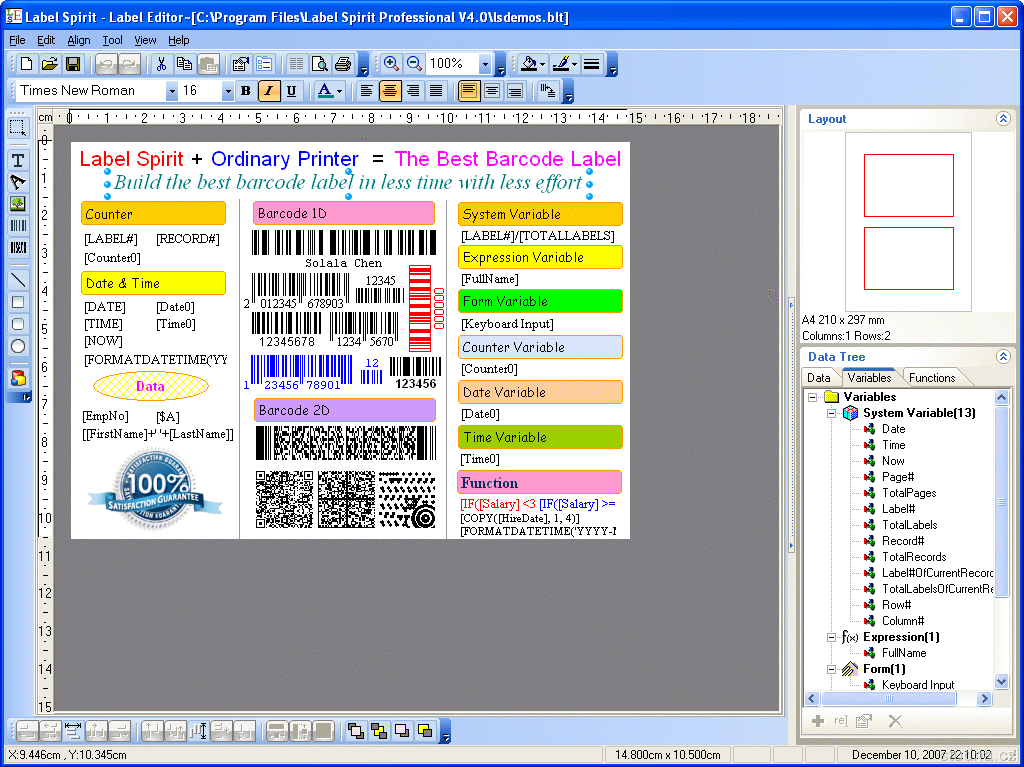The width and height of the screenshot is (1024, 767).
Task: Open the font color picker arrow
Action: (340, 91)
